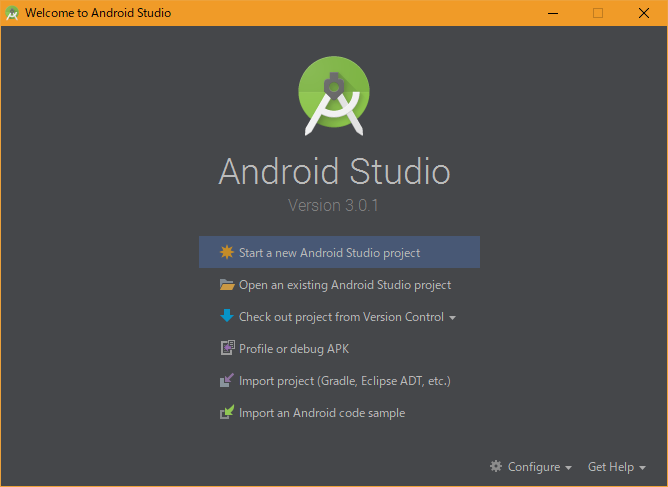Minimize the Welcome to Android Studio window

(553, 13)
